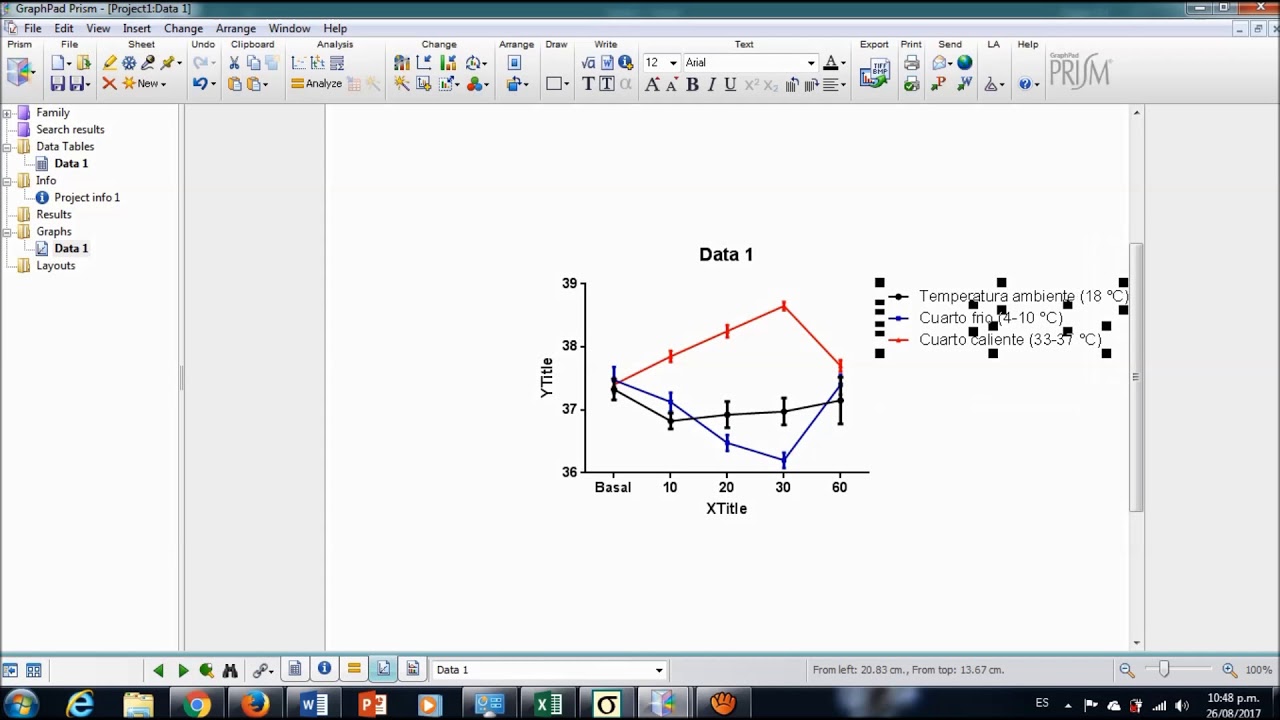This screenshot has height=720, width=1280.
Task: Open the Arial font name dropdown
Action: point(811,63)
